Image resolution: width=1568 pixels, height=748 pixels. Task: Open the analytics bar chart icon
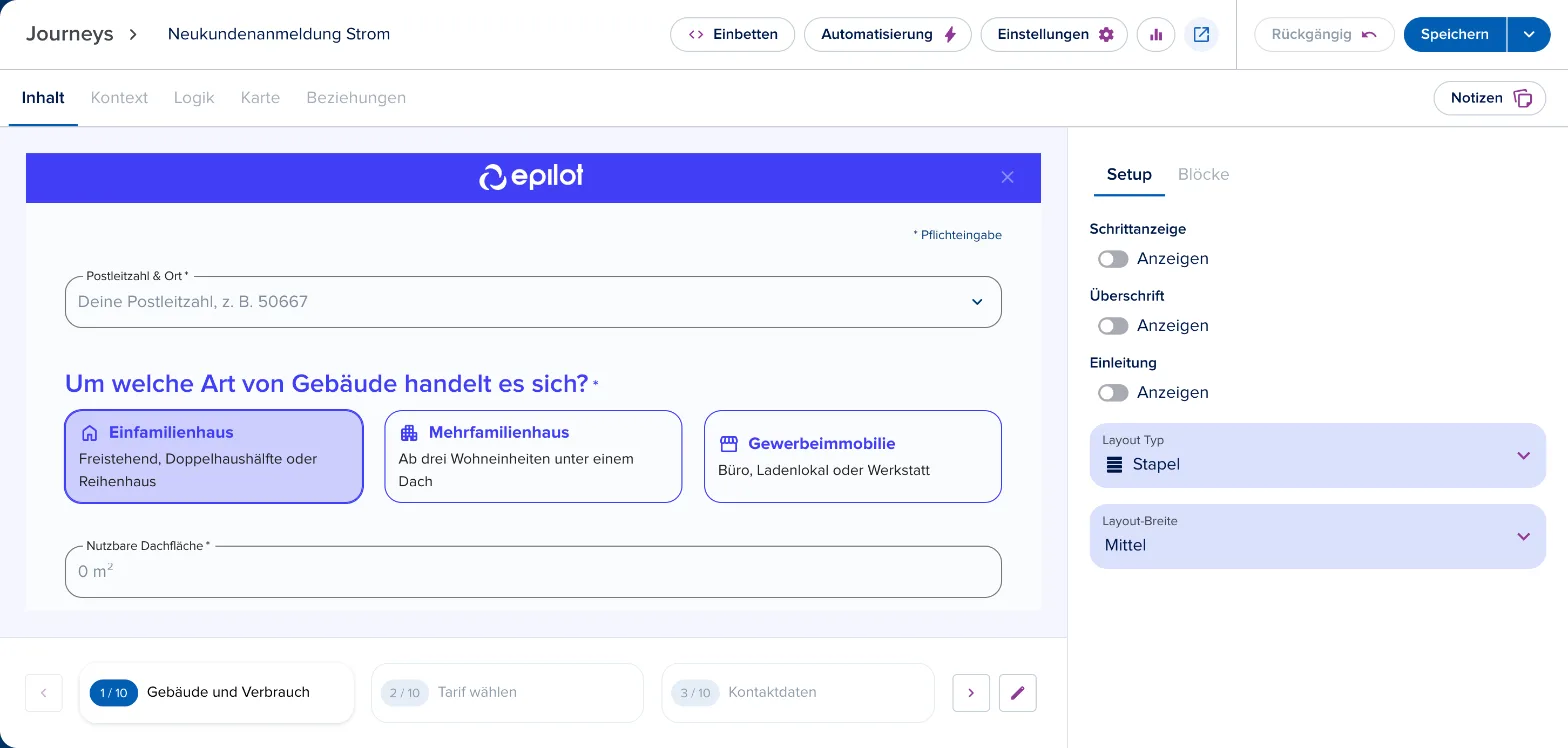coord(1156,34)
